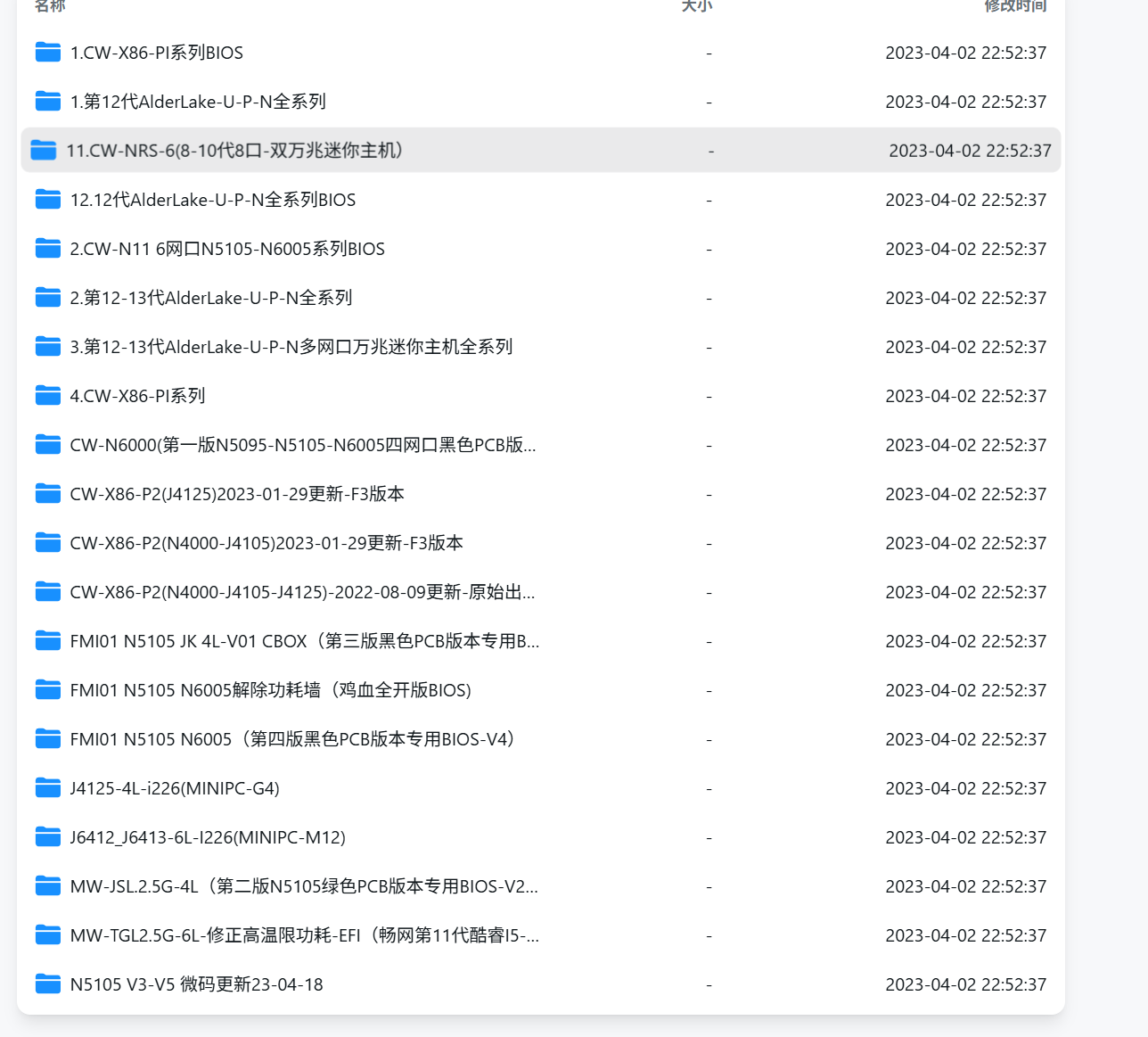Click folder icon for 1.CW-X86-PI系列BIOS
Screen dimensions: 1148x1037
coord(48,53)
